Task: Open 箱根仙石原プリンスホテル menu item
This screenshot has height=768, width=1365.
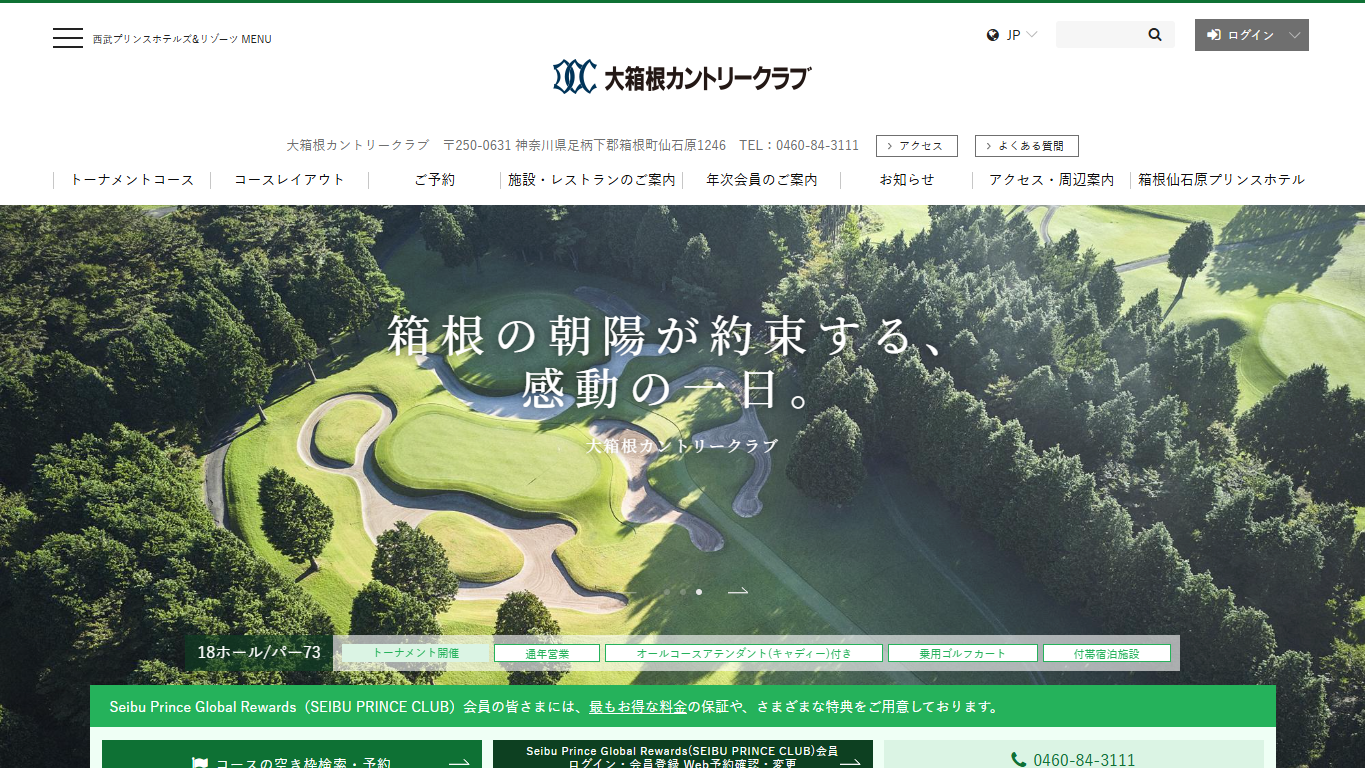Action: coord(1221,180)
